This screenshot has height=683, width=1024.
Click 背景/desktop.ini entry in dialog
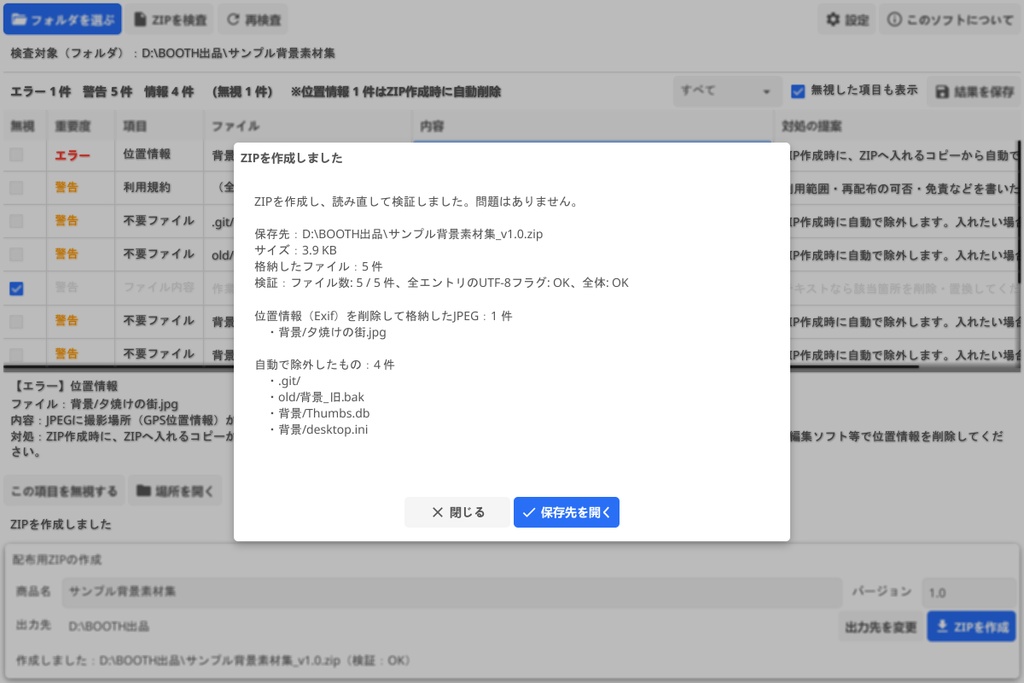pos(323,430)
